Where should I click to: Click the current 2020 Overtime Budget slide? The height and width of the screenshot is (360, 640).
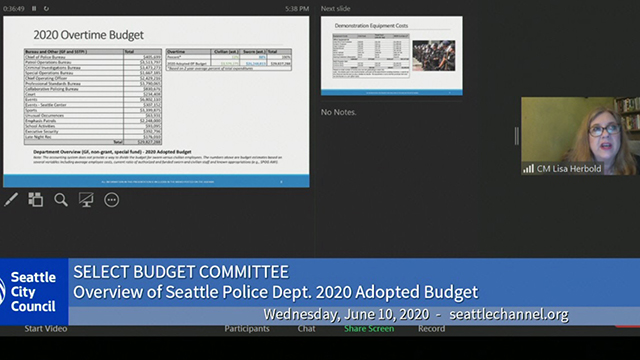click(156, 102)
